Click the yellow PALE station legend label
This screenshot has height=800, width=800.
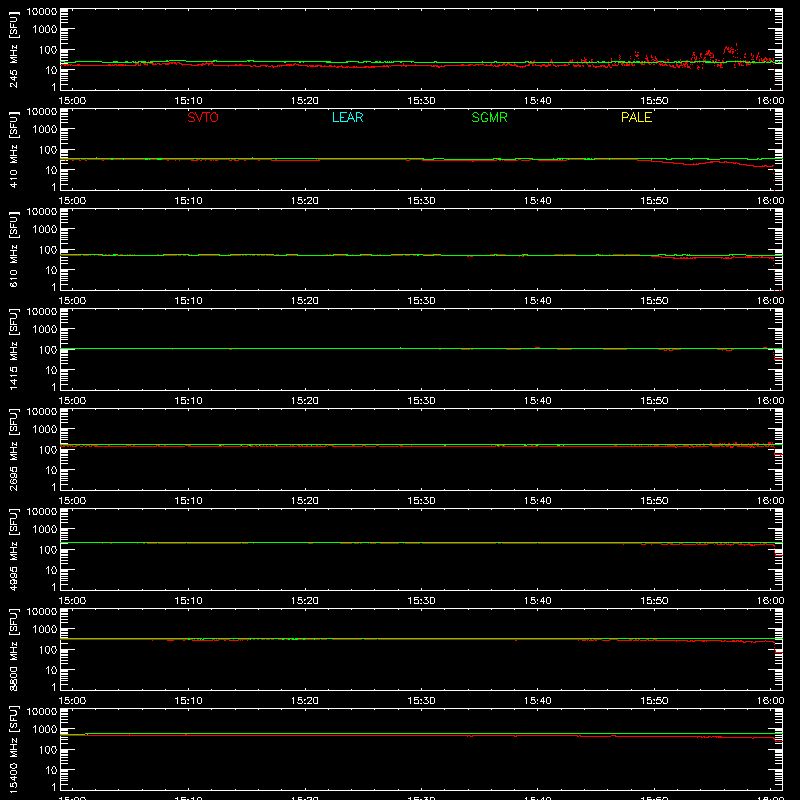[636, 117]
